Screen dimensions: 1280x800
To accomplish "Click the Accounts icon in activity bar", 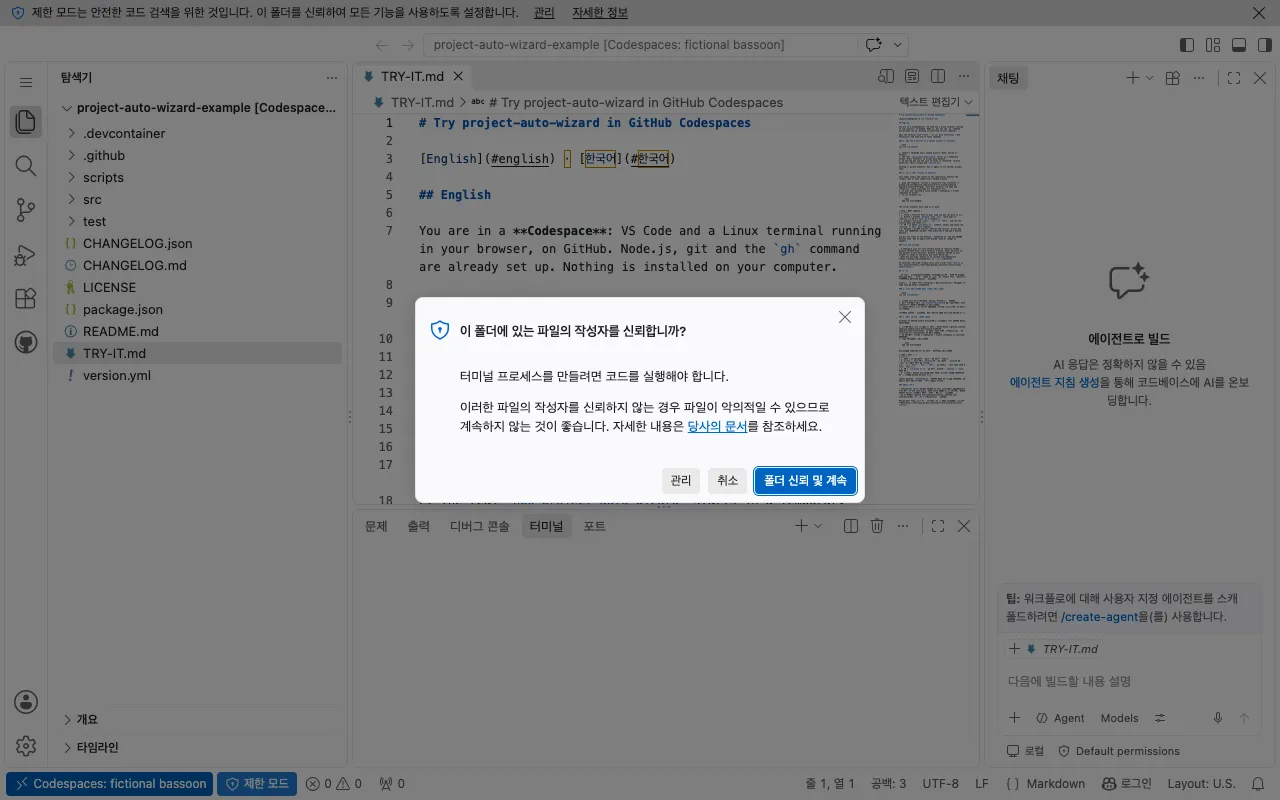I will tap(26, 702).
